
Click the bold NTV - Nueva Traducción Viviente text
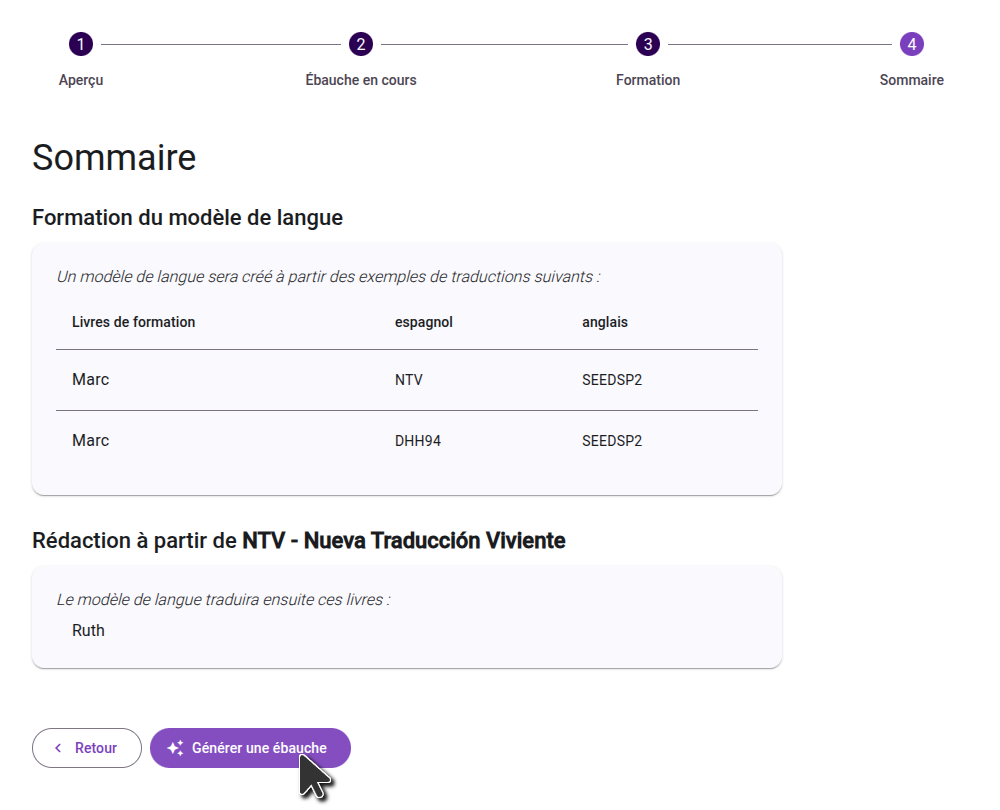click(403, 541)
